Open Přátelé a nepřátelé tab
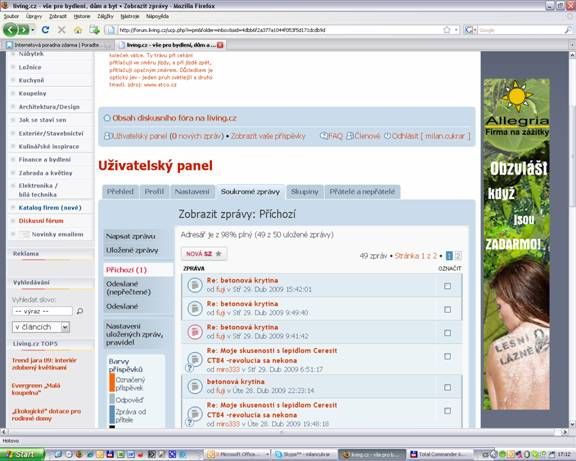 (362, 192)
